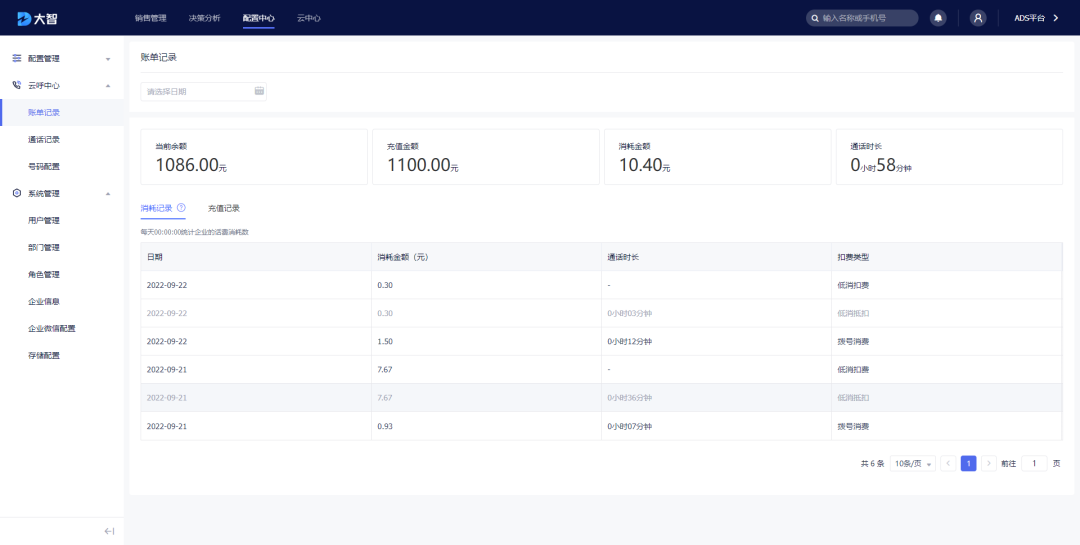Click the 前往 page number input
Screen dimensions: 1080x545
1034,464
